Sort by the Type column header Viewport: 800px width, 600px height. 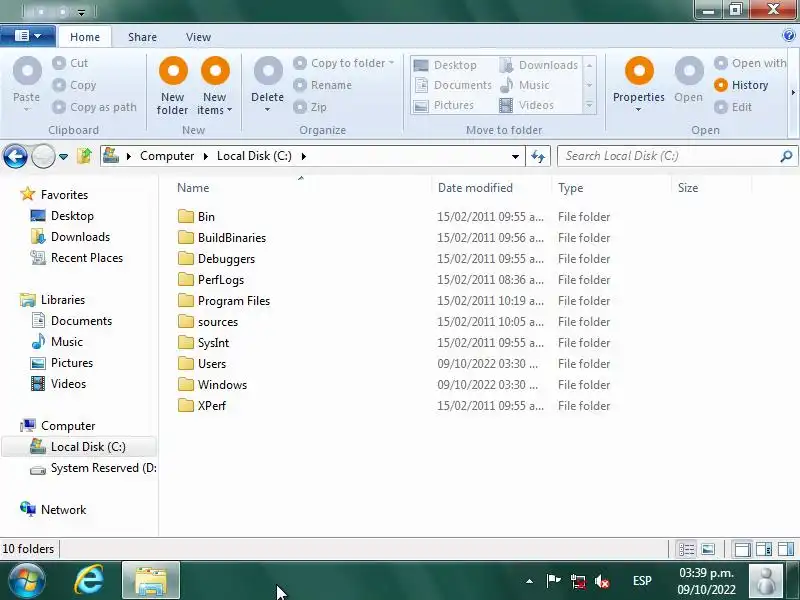pyautogui.click(x=611, y=188)
